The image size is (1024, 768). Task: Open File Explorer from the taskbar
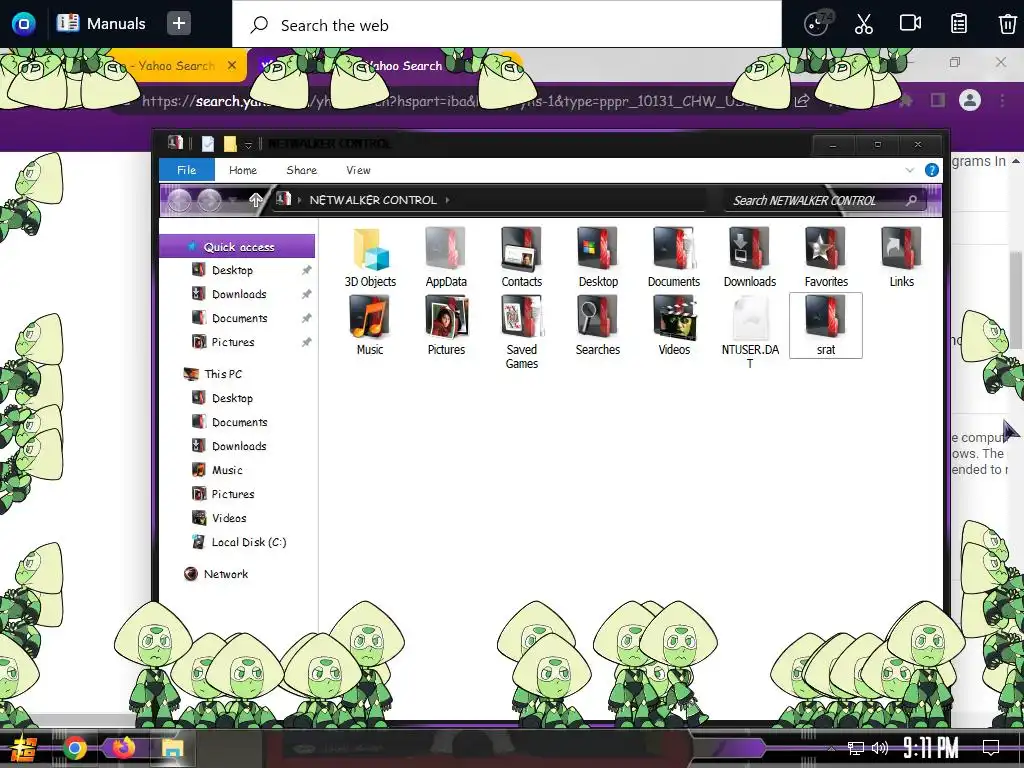[x=172, y=748]
